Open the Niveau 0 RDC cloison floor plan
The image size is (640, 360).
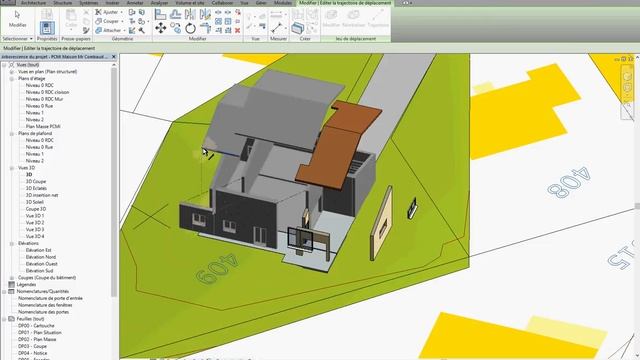(47, 92)
